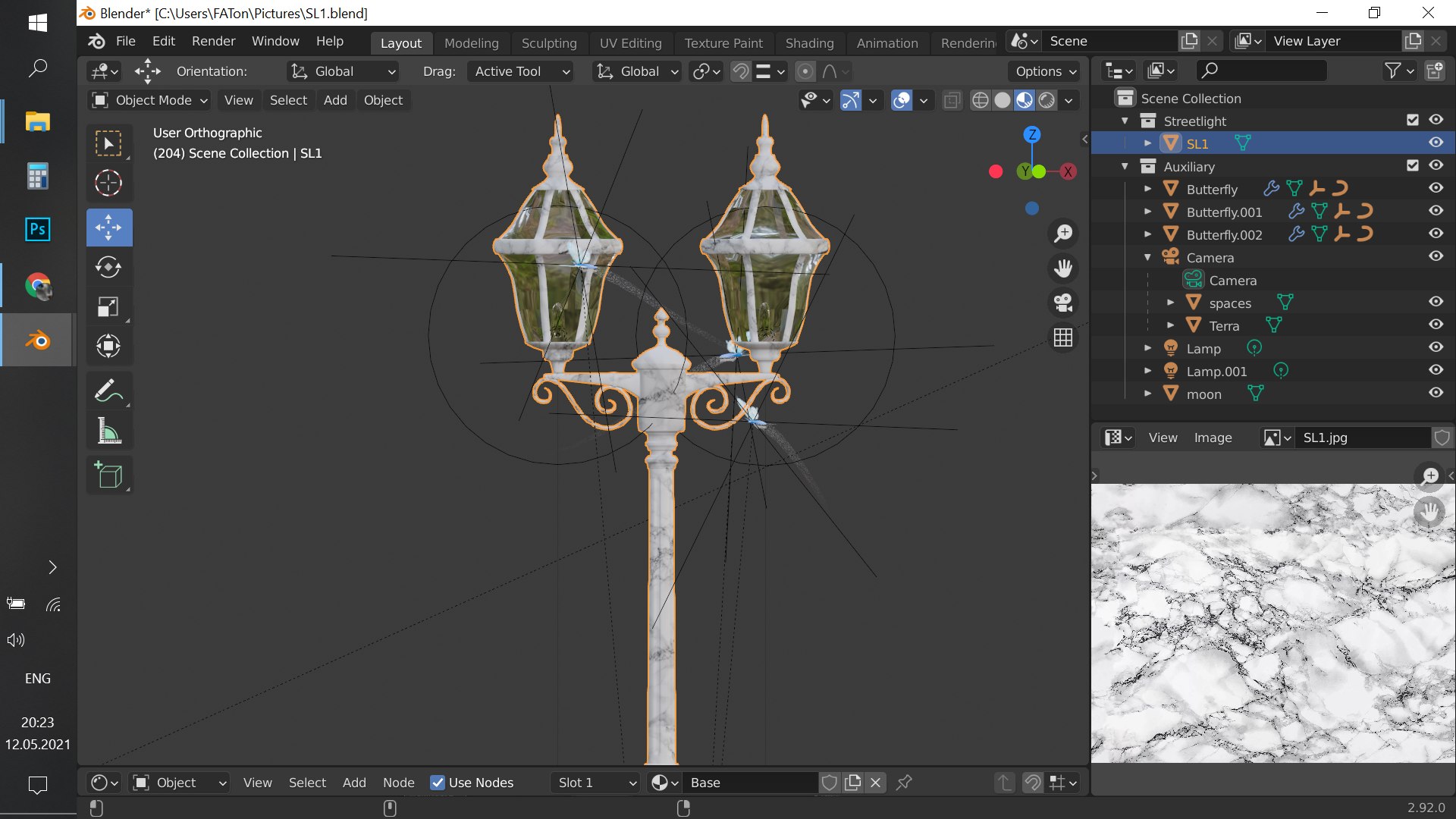
Task: Hide SL1 object with eye icon
Action: coord(1436,143)
